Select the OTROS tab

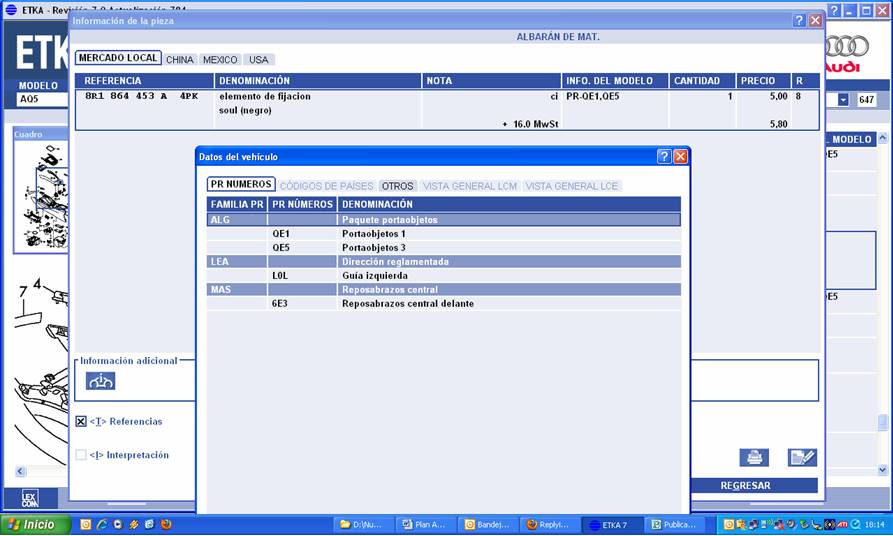click(x=398, y=186)
